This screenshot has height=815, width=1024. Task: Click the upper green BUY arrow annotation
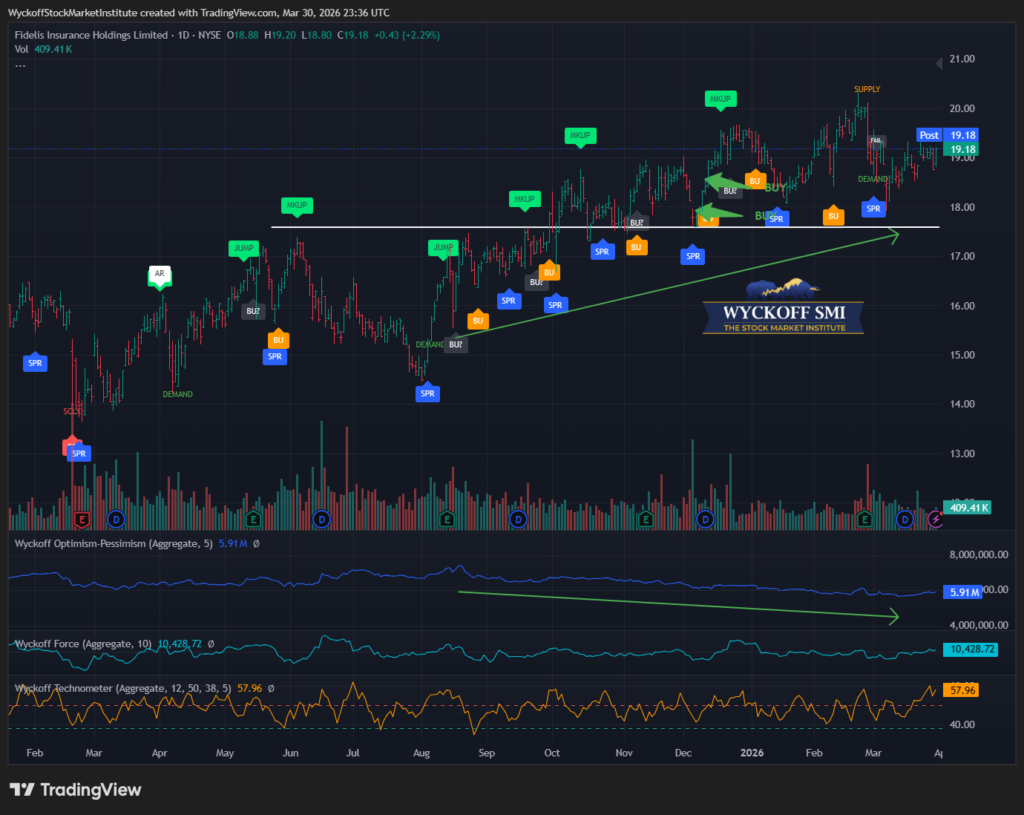(x=722, y=184)
